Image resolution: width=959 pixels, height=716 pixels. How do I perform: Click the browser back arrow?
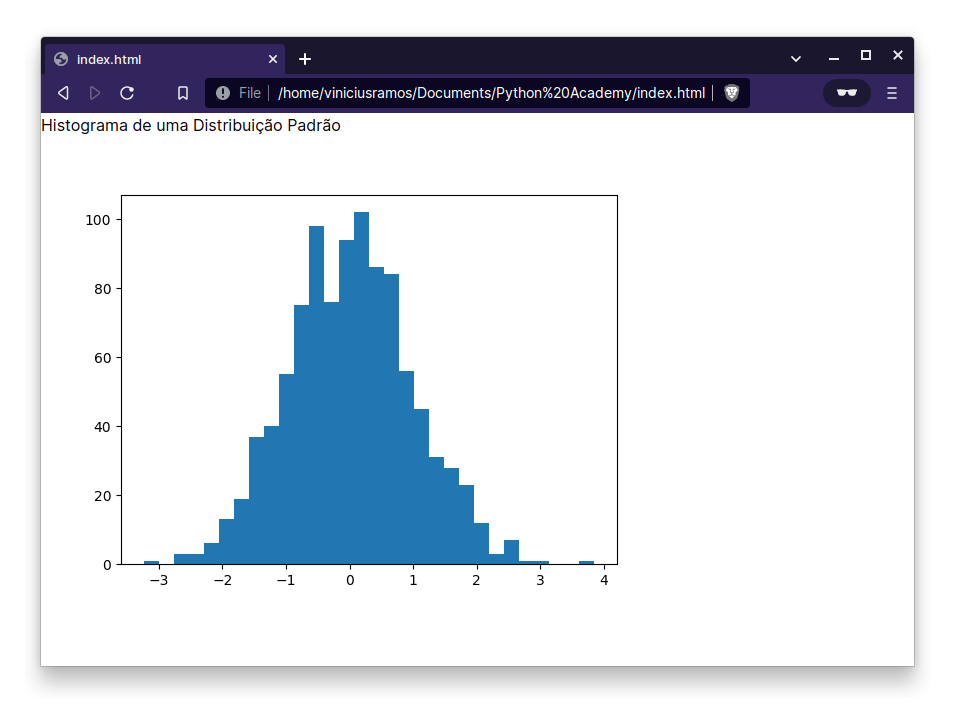(x=63, y=93)
